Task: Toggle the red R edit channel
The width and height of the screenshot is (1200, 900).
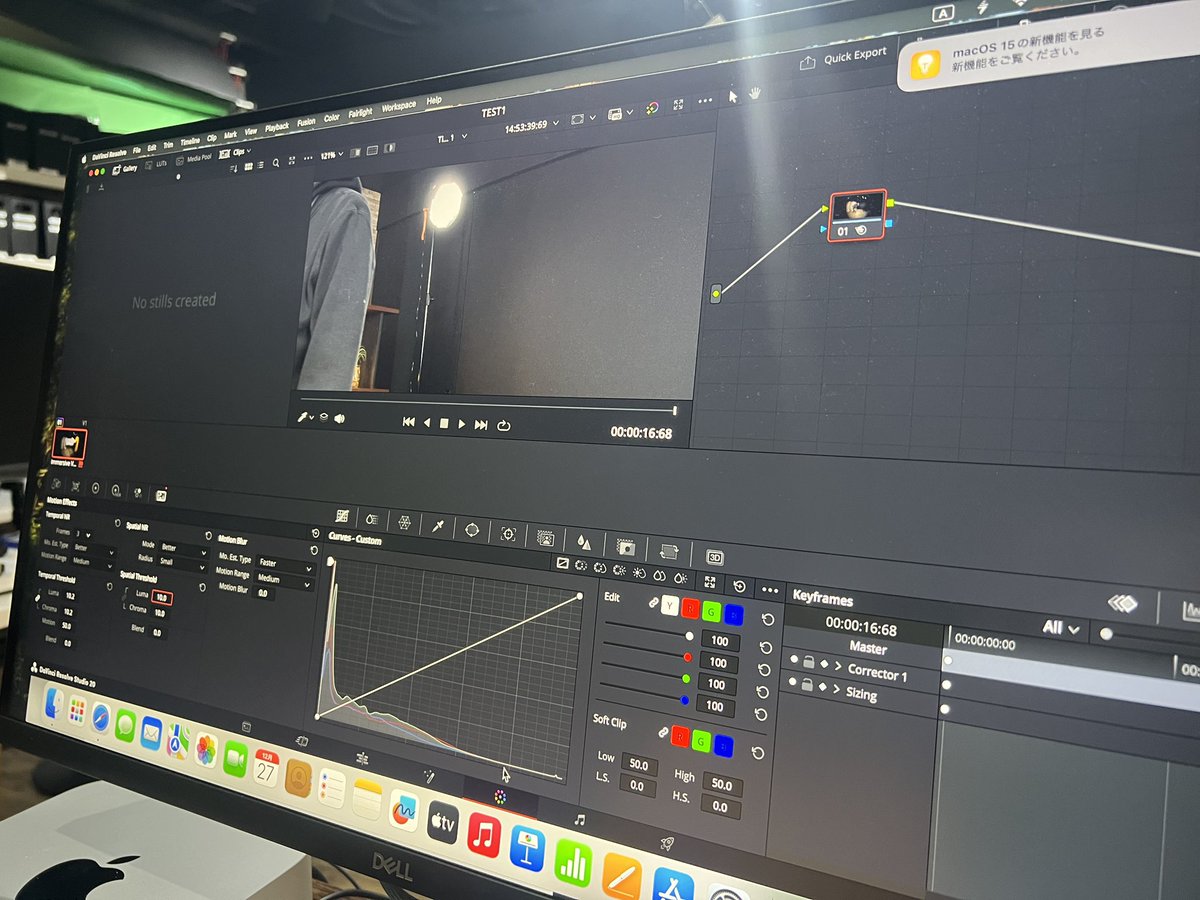Action: (x=690, y=607)
